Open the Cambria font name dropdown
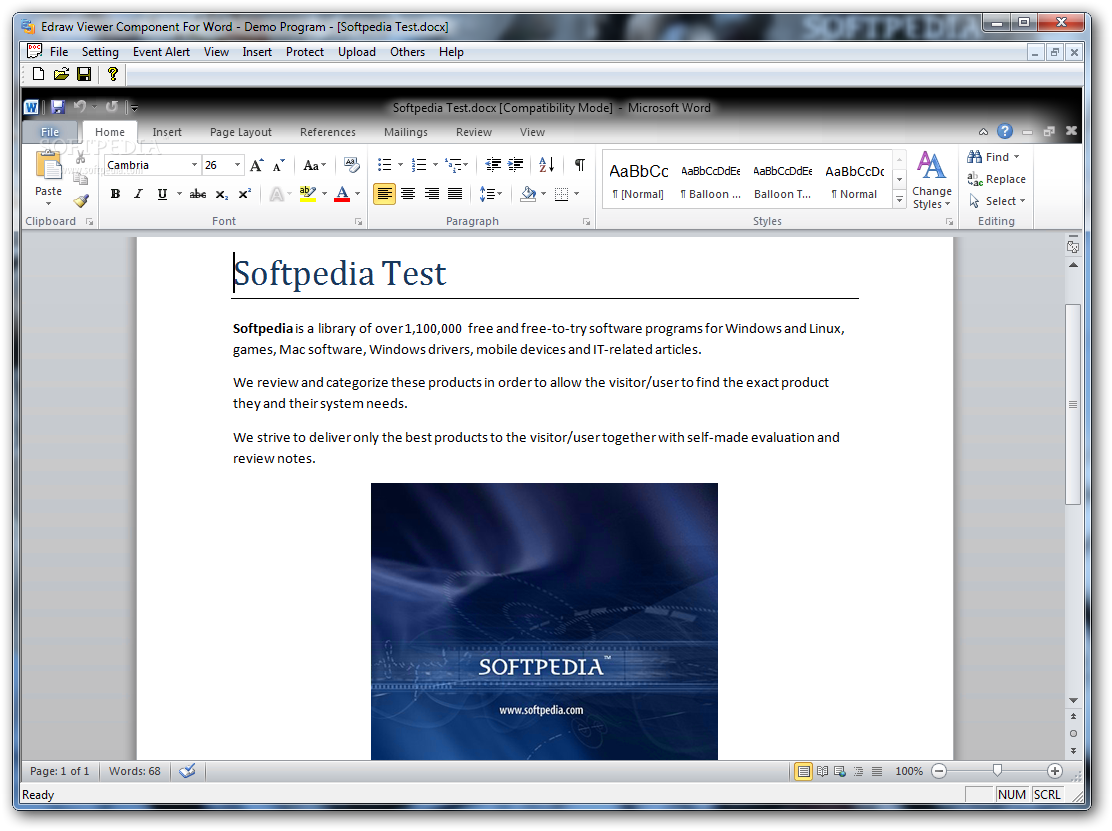The height and width of the screenshot is (831, 1112). [194, 165]
